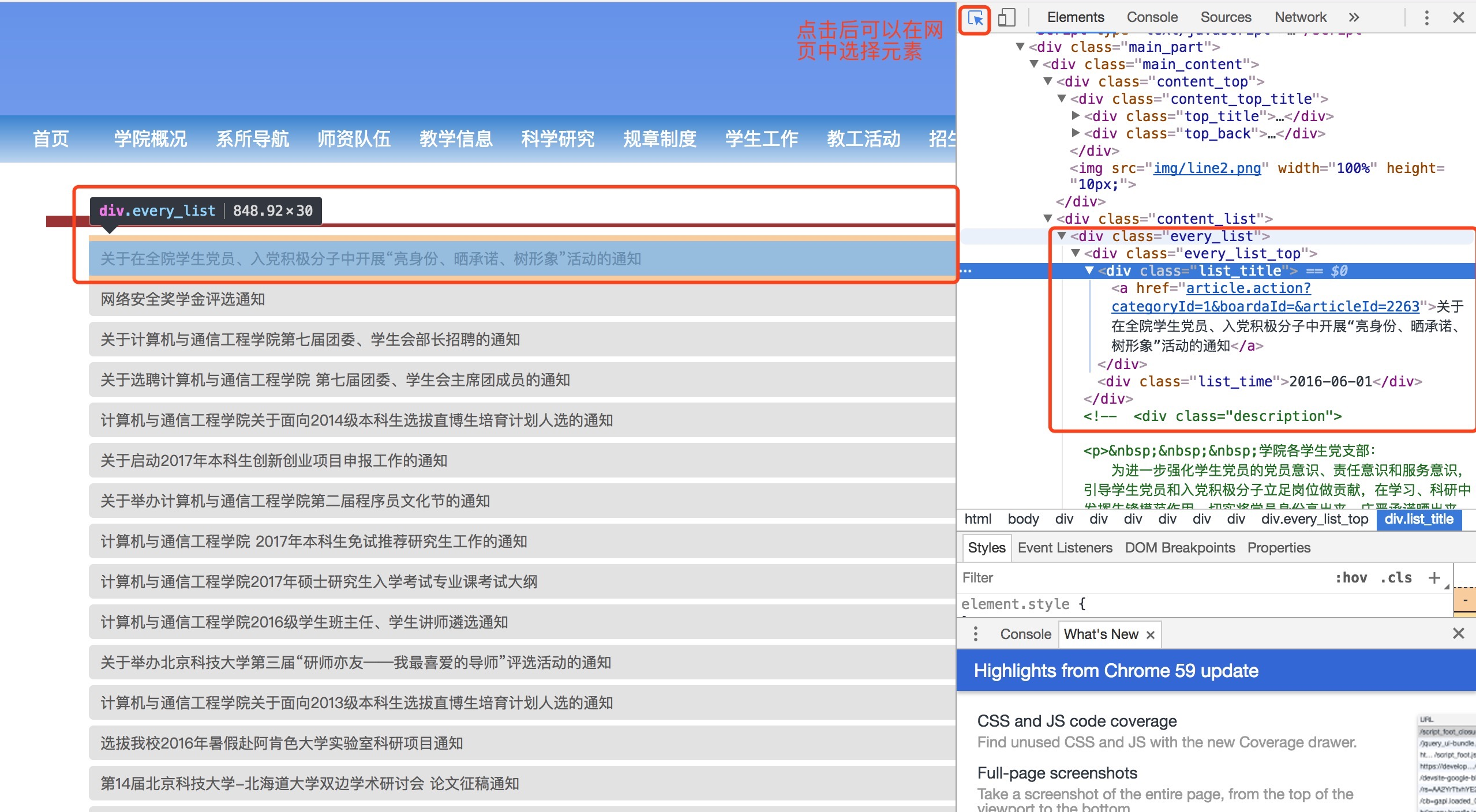Open the Event Listeners tab
The width and height of the screenshot is (1476, 812).
(1065, 547)
